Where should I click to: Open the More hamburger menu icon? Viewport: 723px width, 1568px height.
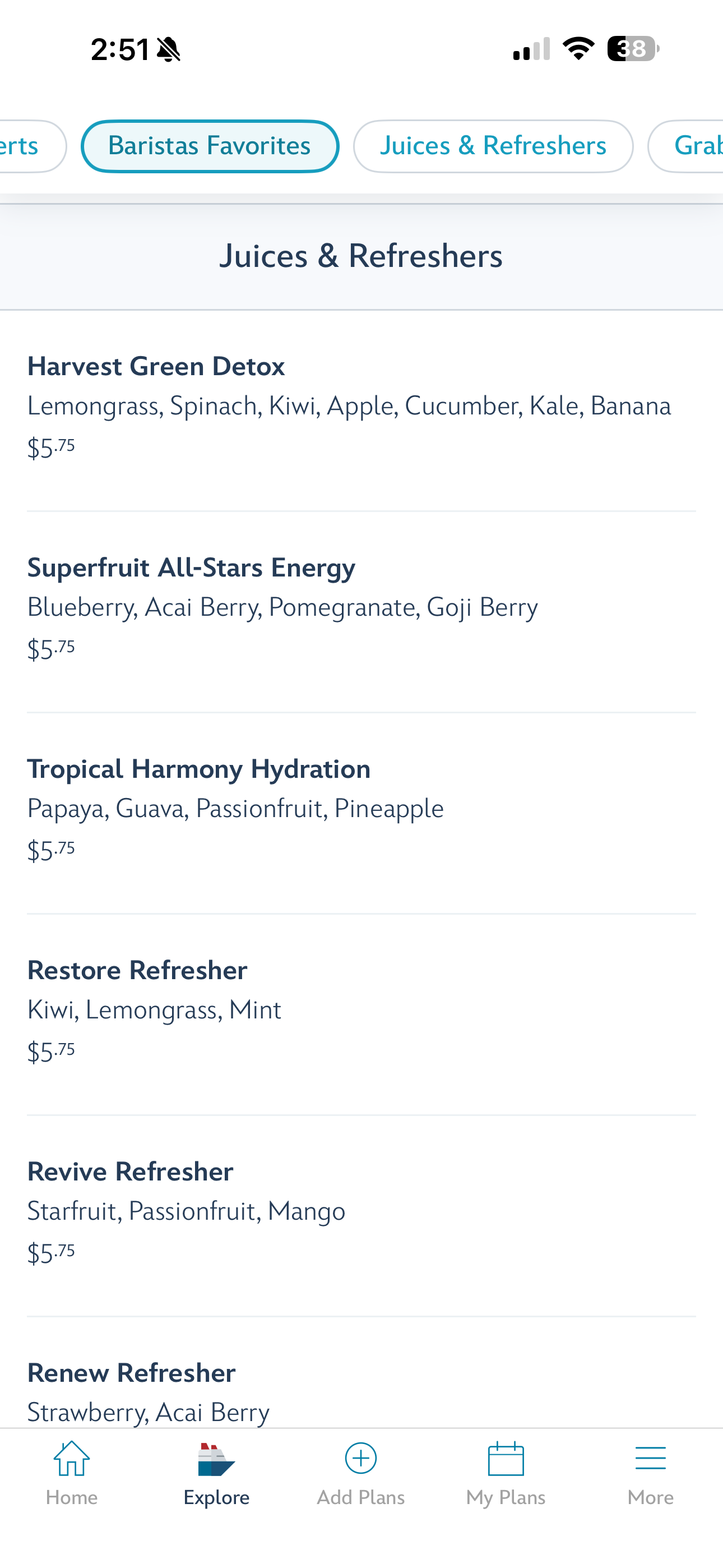[x=650, y=1459]
